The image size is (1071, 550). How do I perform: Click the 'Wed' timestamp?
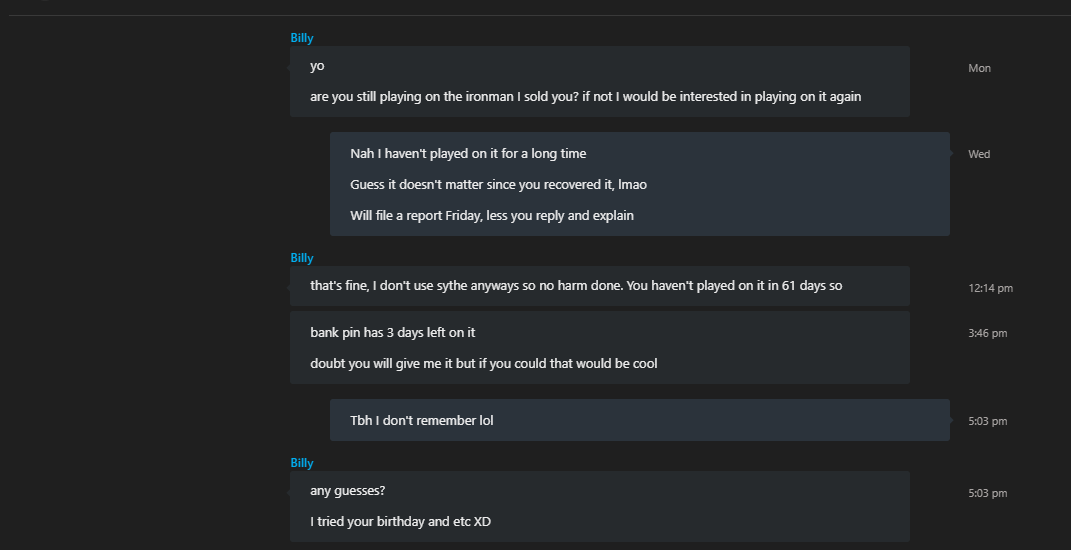coord(979,154)
